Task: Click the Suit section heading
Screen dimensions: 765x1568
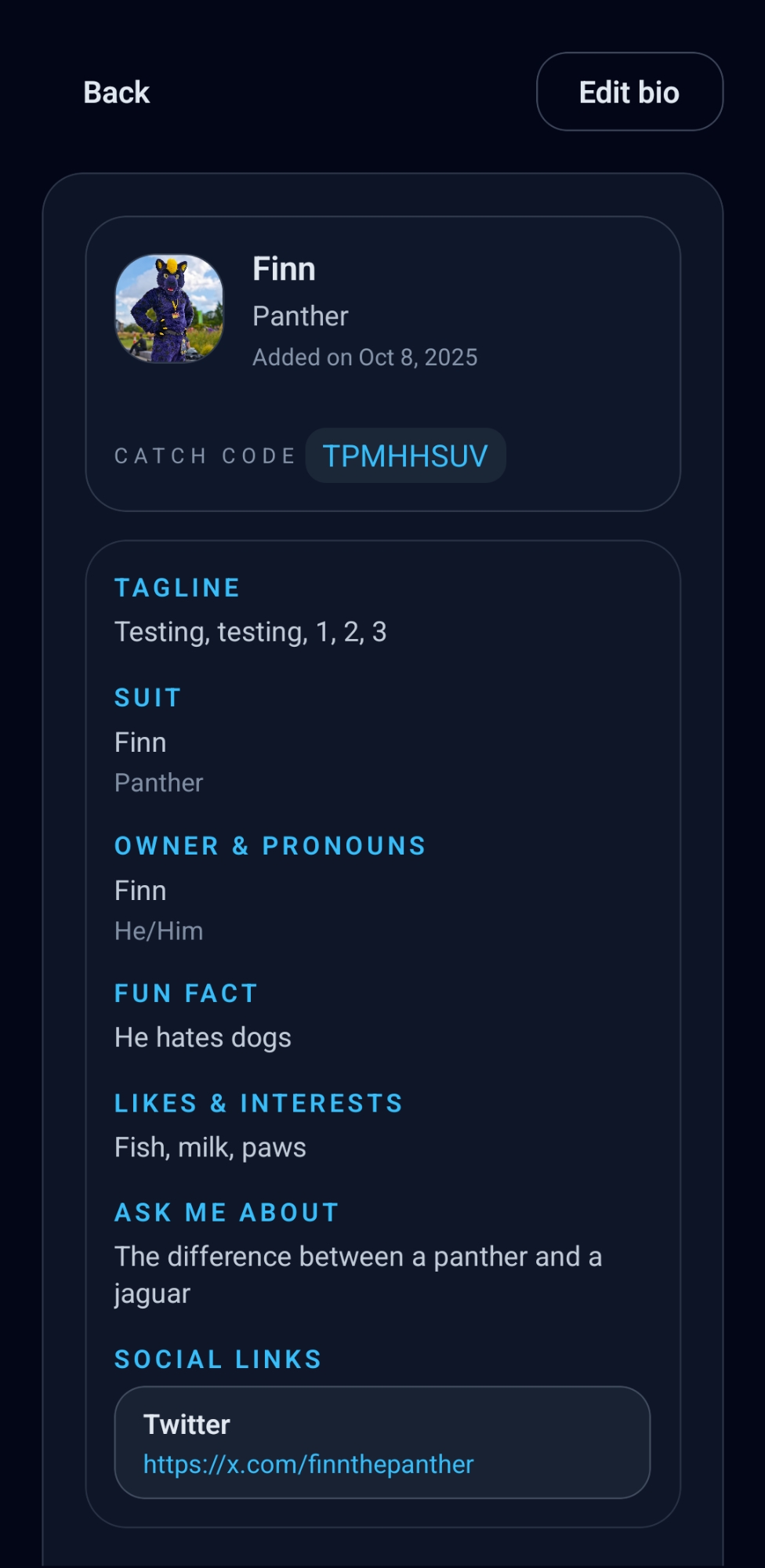Action: tap(148, 698)
